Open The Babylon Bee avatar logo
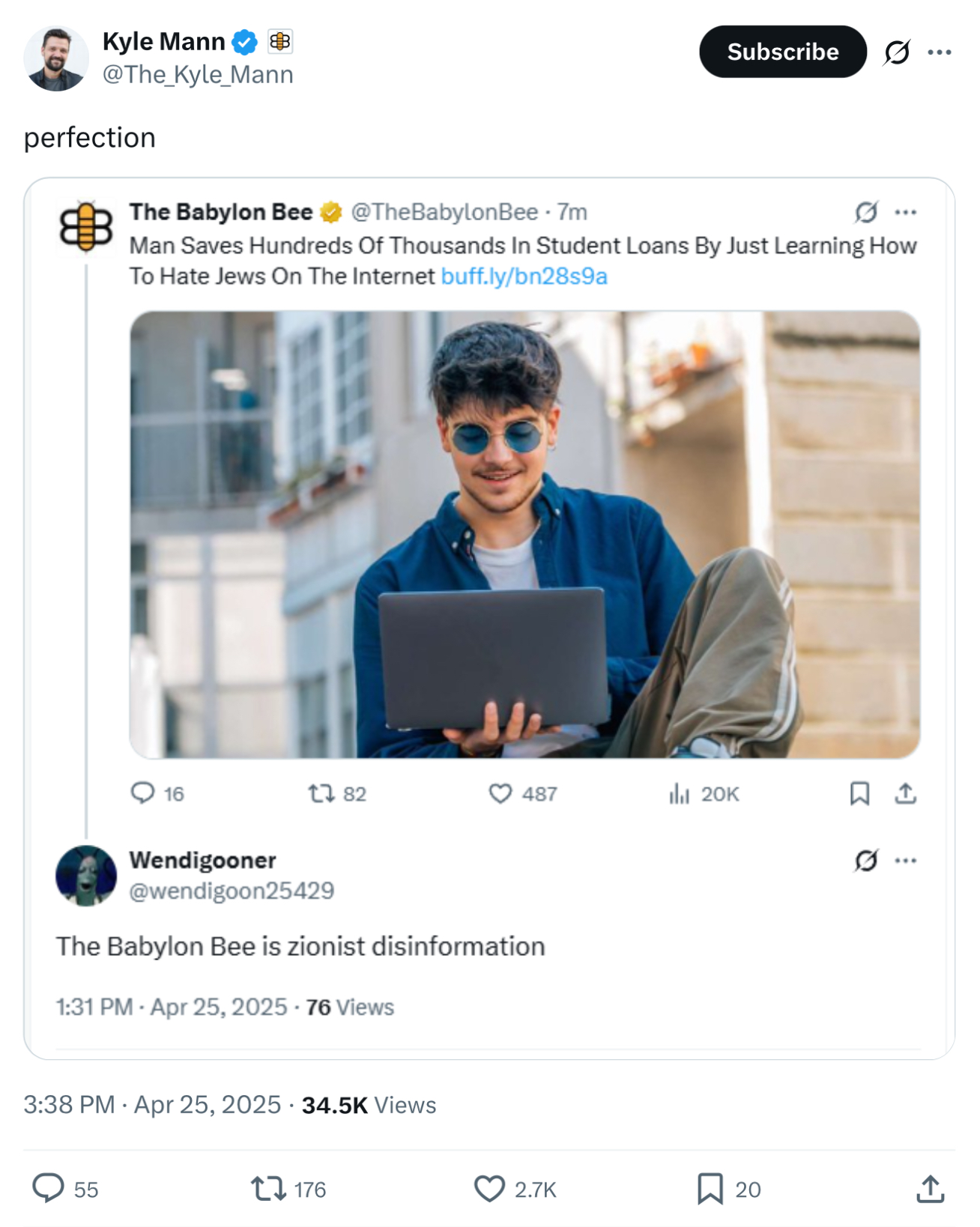The width and height of the screenshot is (980, 1227). [86, 226]
